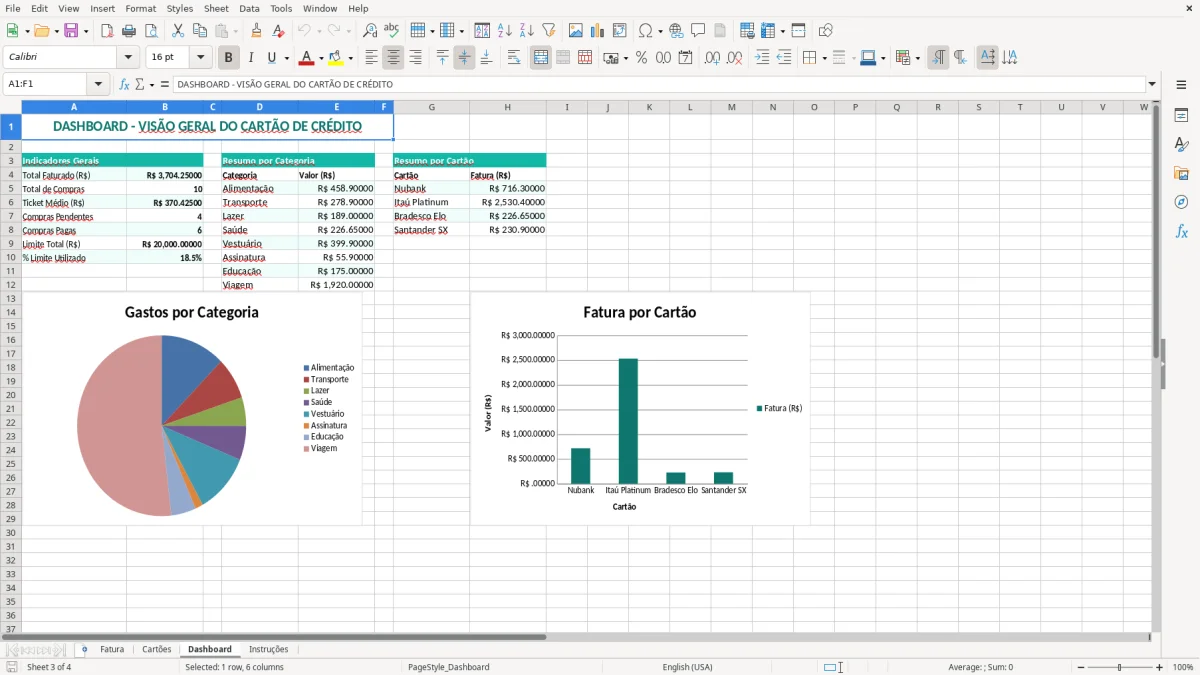Expand the Name Box dropdown arrow
Screen dimensions: 1200x675
(x=98, y=84)
